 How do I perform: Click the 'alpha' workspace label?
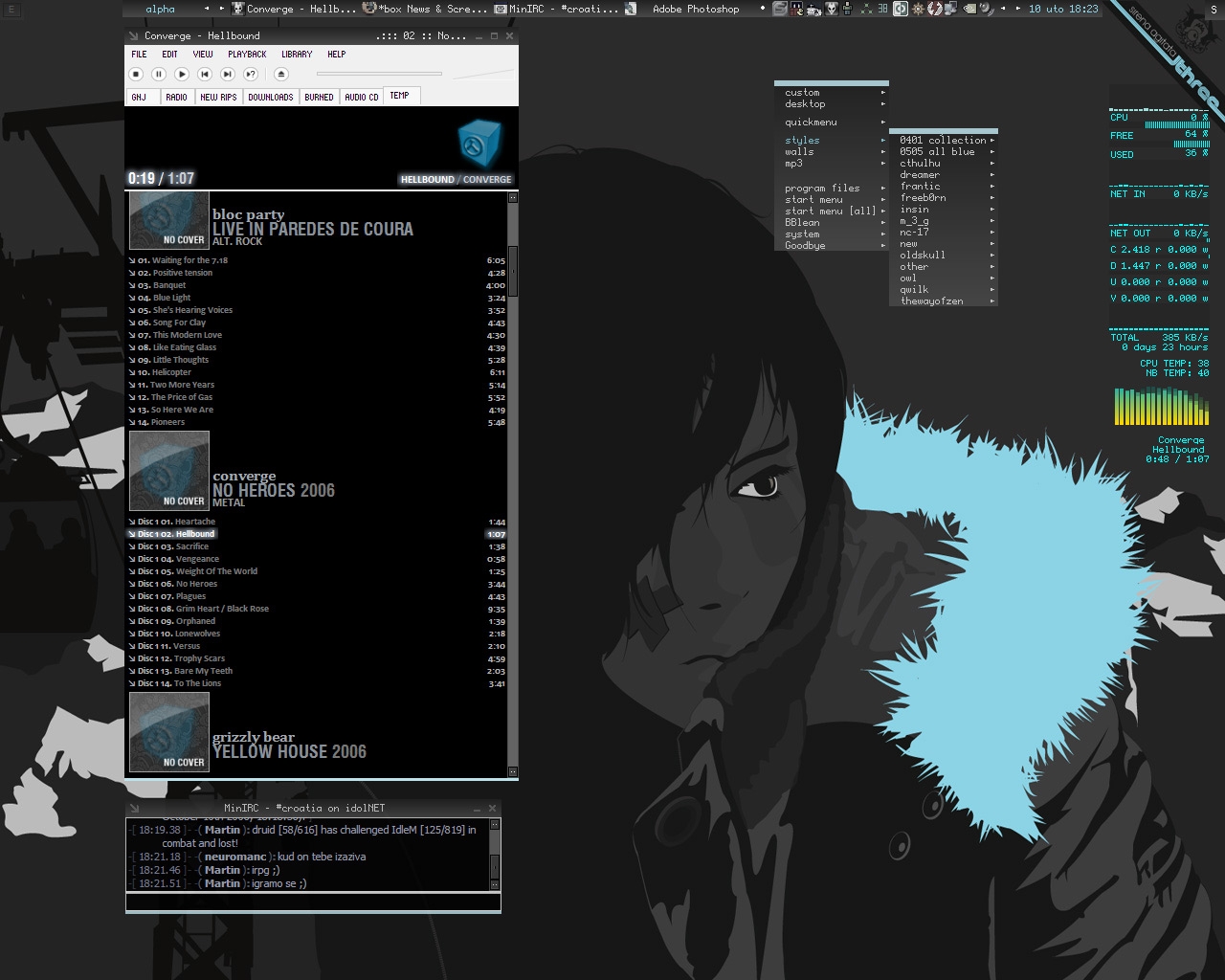click(x=161, y=9)
